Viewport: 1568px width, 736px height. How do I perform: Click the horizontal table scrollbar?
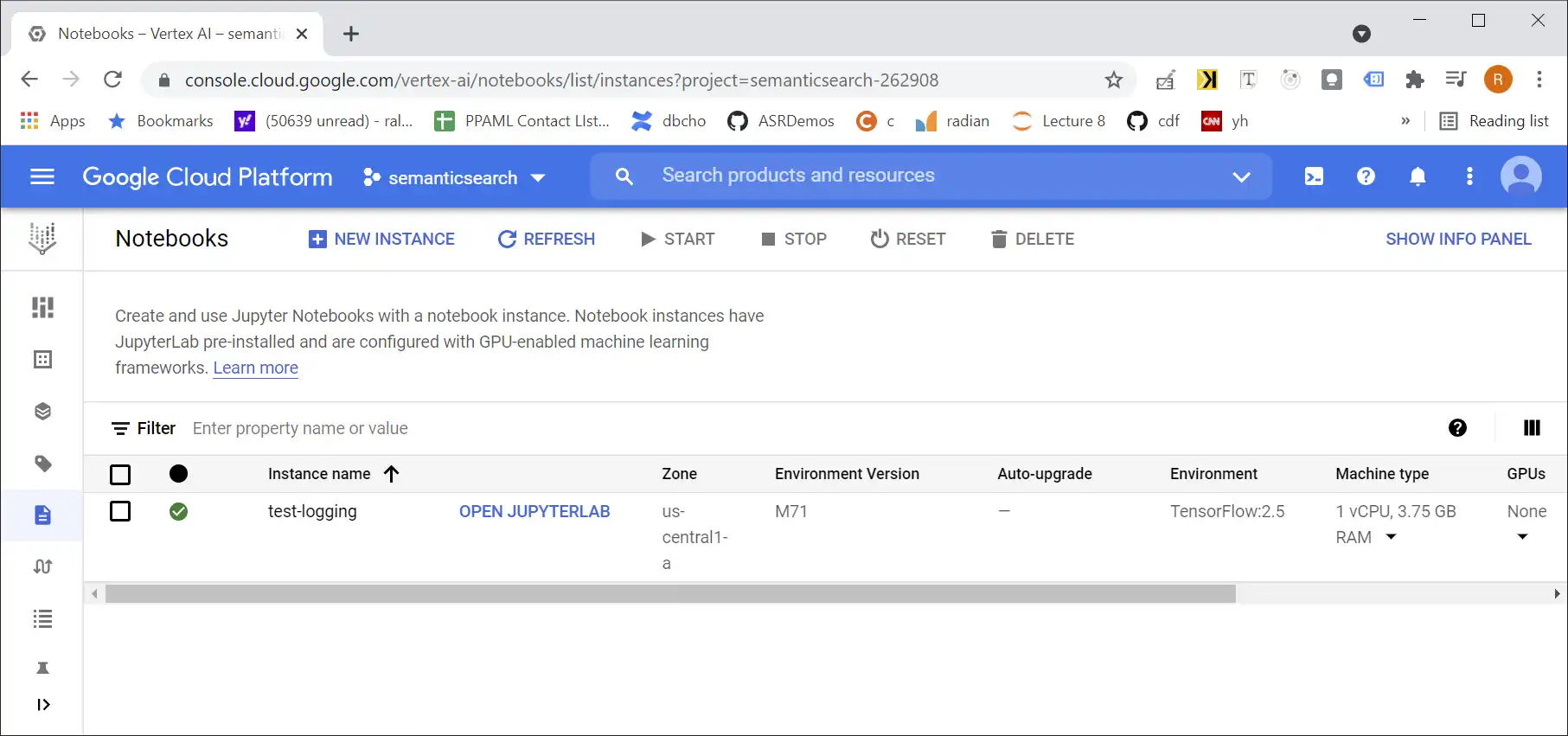[x=670, y=594]
